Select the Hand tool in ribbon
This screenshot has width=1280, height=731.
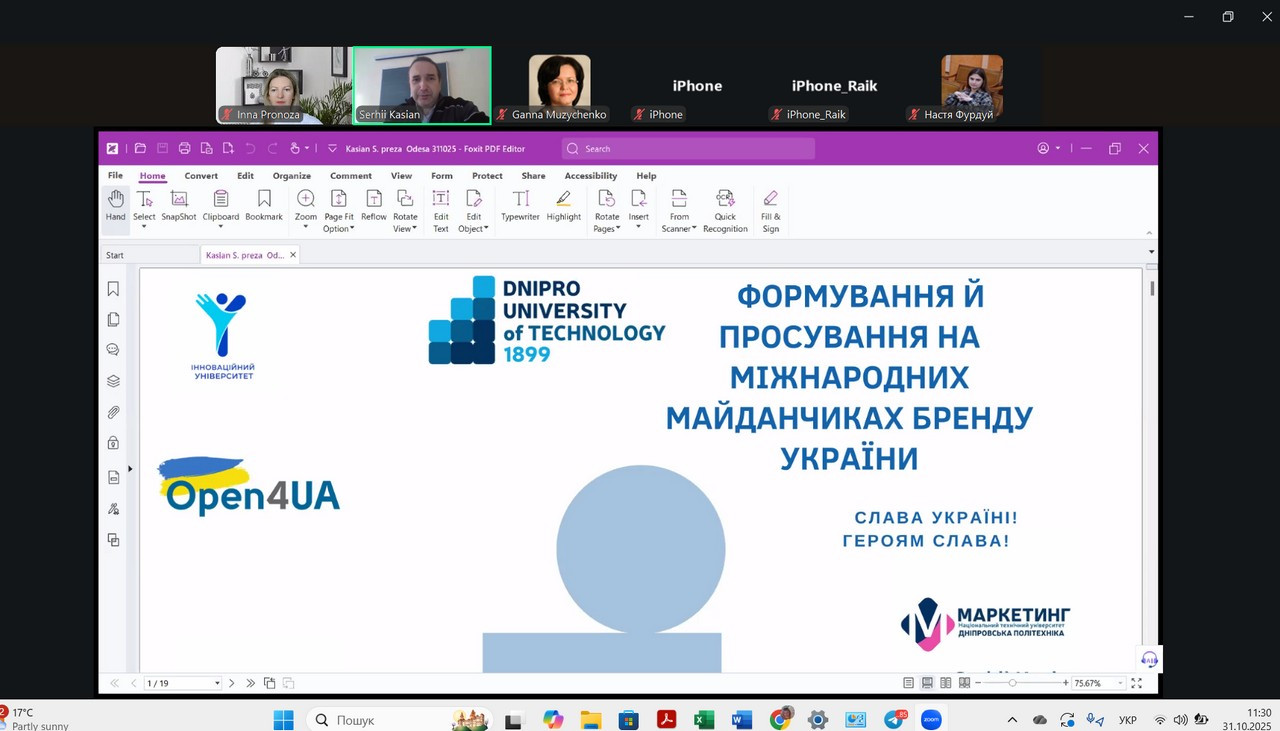point(116,205)
